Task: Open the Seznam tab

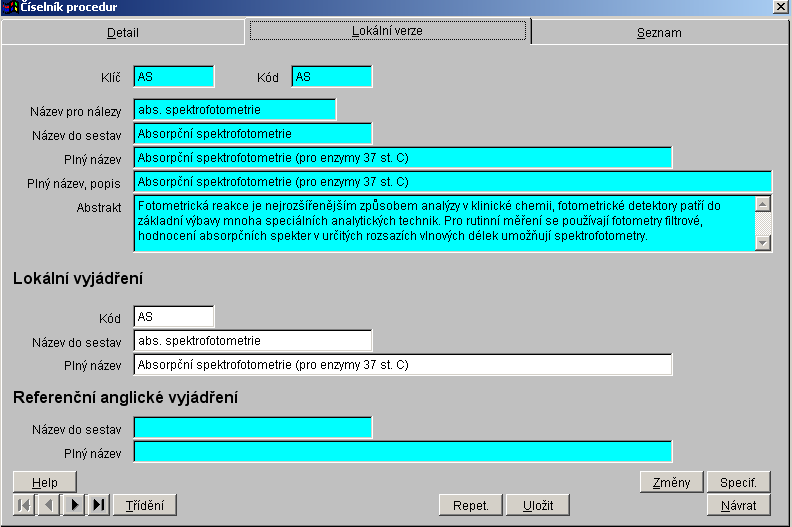Action: (x=659, y=32)
